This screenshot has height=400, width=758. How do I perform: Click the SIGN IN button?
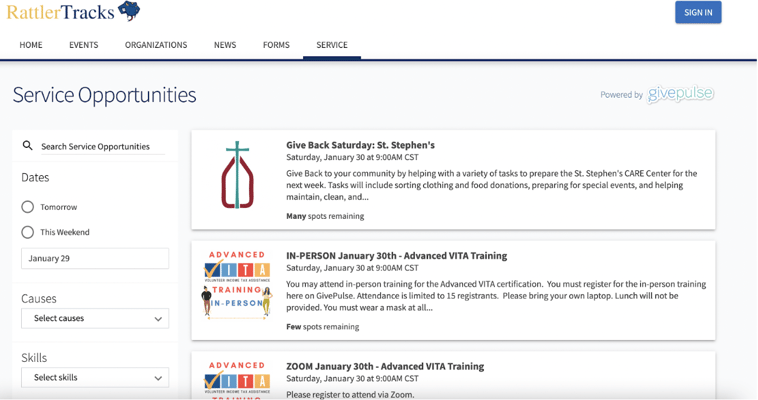tap(698, 13)
